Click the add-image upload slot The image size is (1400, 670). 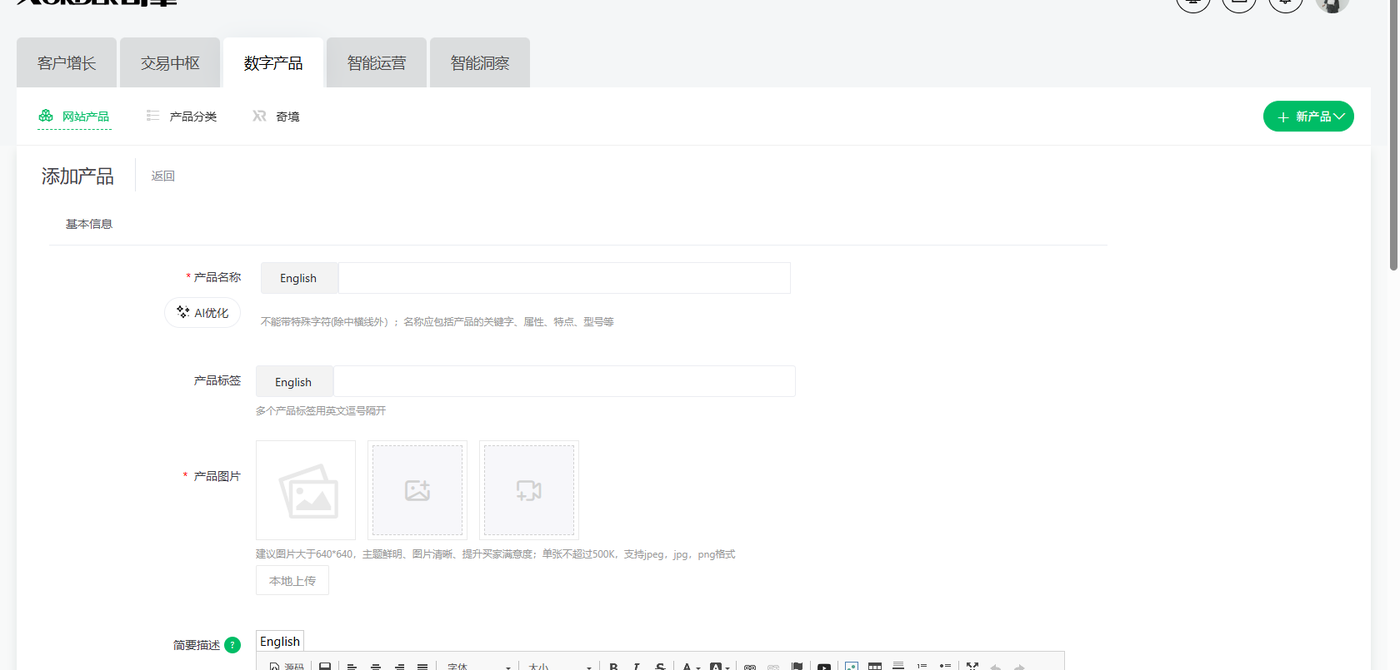pyautogui.click(x=417, y=490)
